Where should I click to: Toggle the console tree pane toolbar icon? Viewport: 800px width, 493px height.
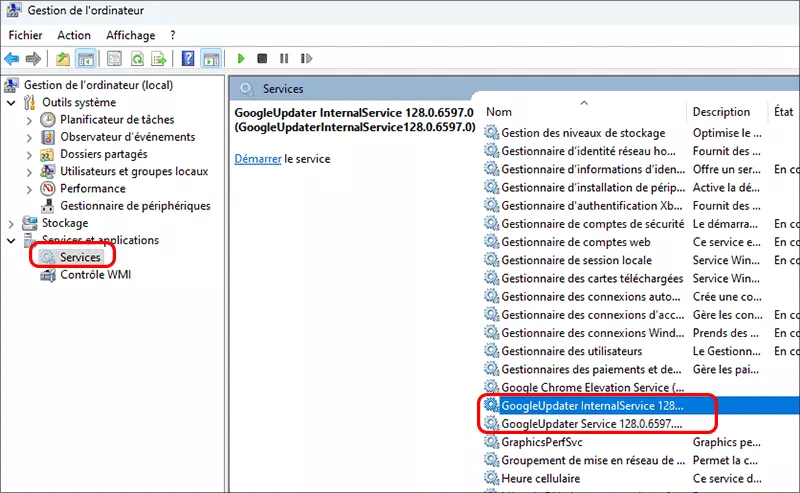coord(86,59)
